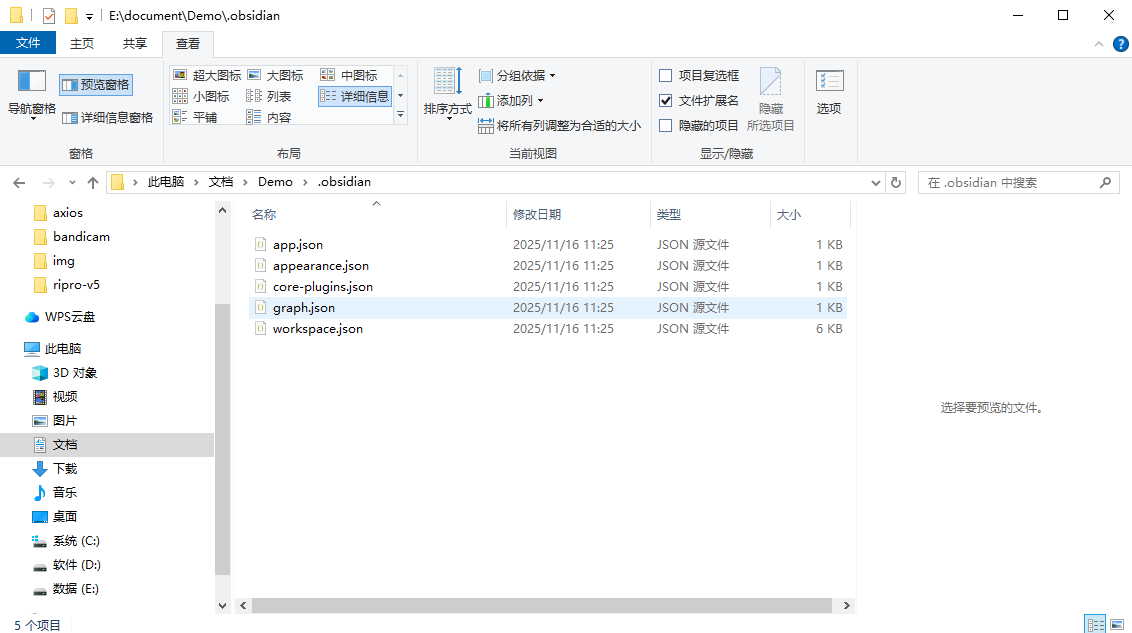Click the 修改日期 column header

pos(537,214)
